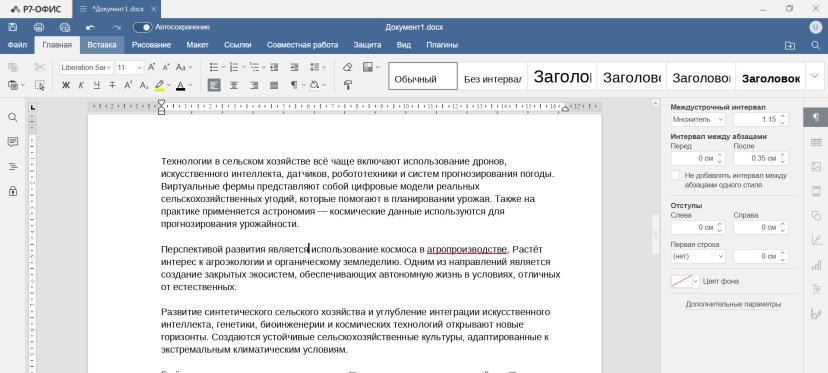
Task: Increase font size with the larger A icon
Action: [x=152, y=67]
